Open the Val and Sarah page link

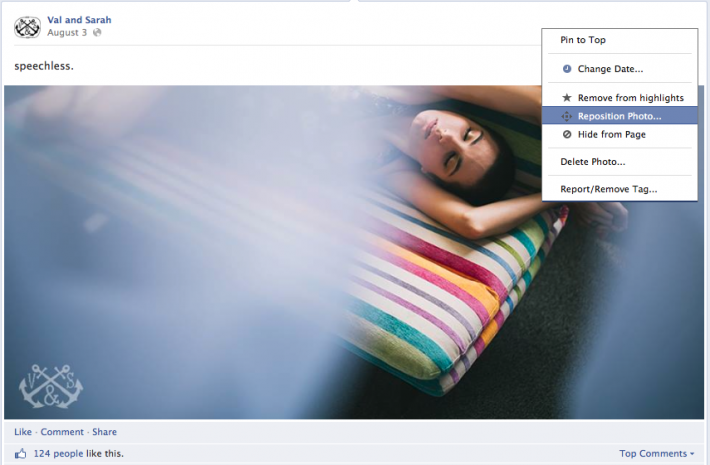point(79,20)
